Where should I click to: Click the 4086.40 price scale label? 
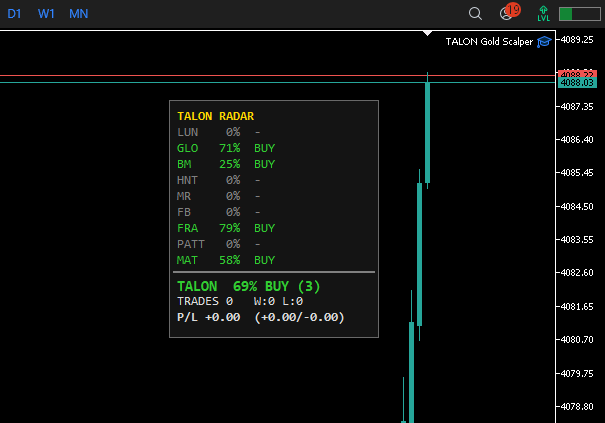click(577, 140)
